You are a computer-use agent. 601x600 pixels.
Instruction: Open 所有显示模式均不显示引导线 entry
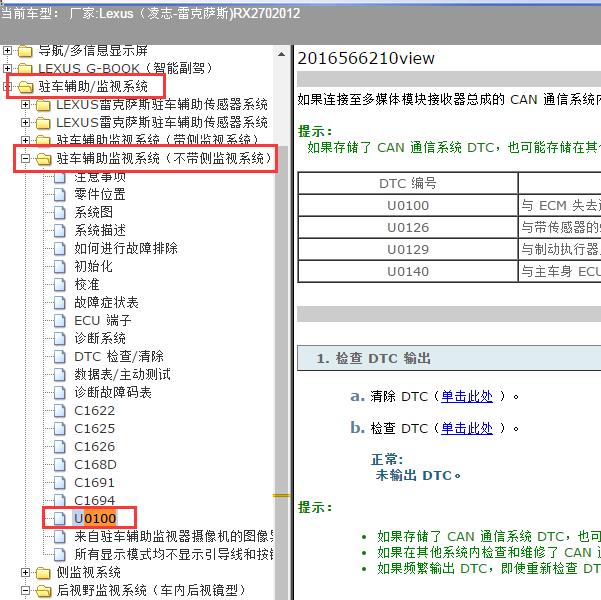[174, 554]
